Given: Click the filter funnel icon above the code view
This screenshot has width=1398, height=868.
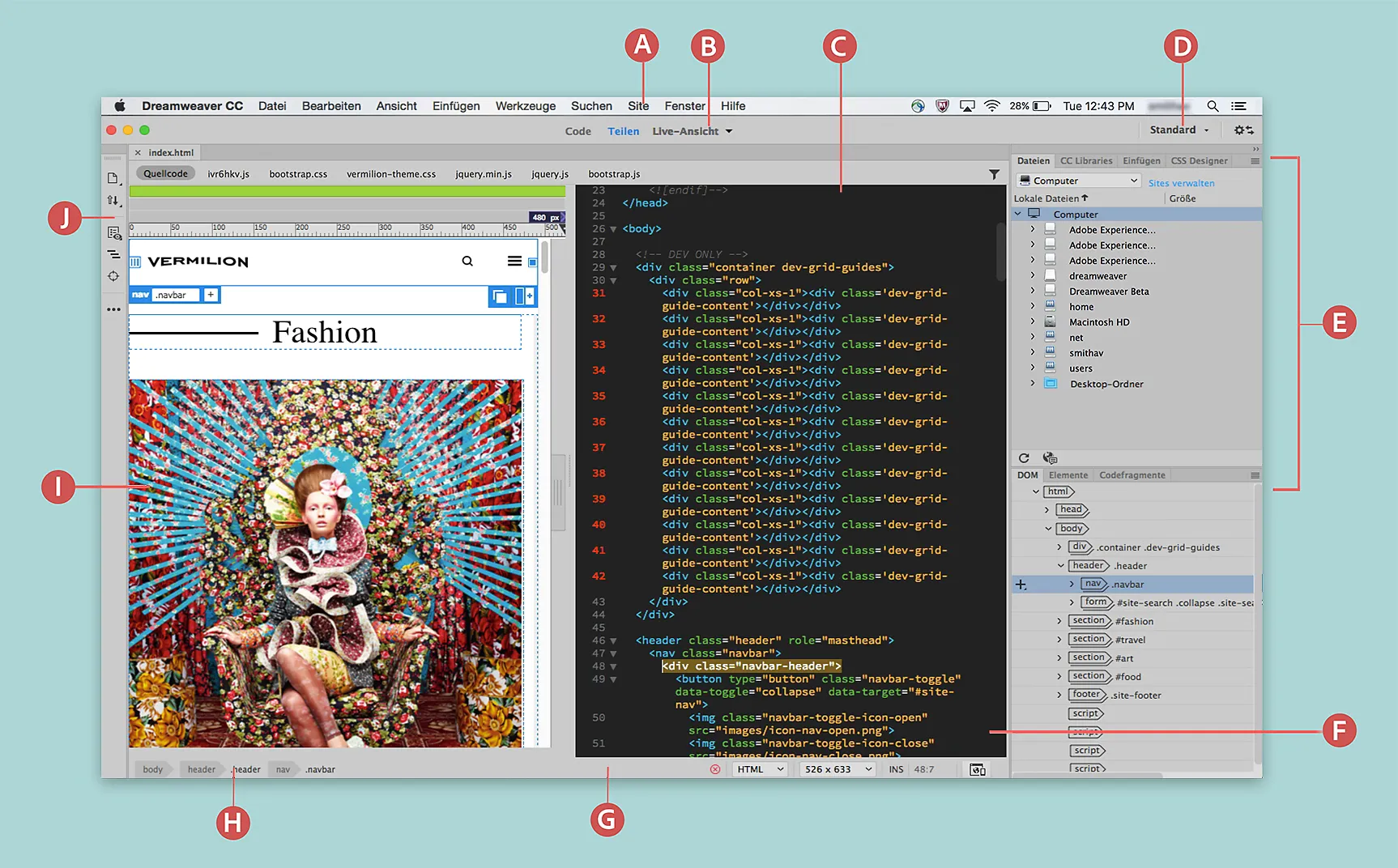Looking at the screenshot, I should click(995, 174).
